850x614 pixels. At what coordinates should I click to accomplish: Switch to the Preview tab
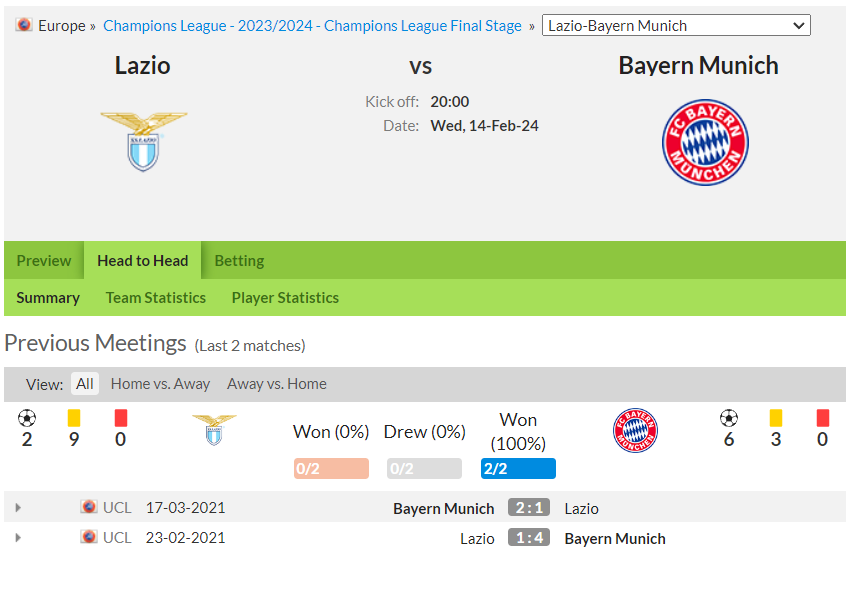[x=44, y=261]
